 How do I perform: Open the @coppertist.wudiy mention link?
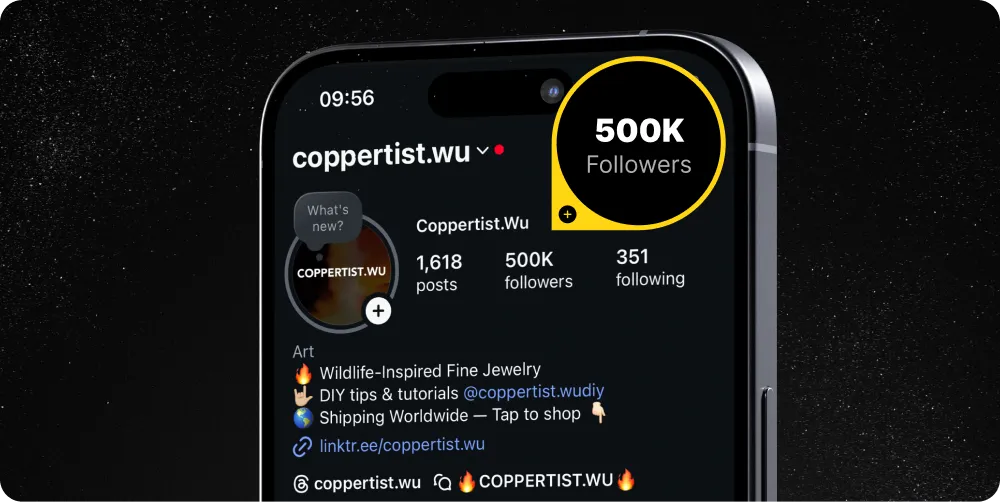pos(533,392)
